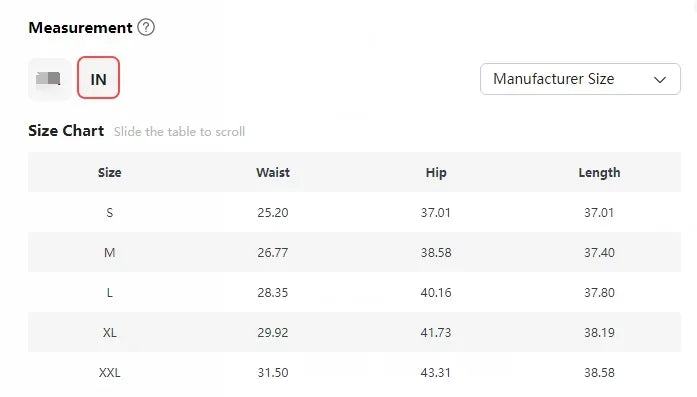Click the Size column header
This screenshot has width=697, height=397.
click(x=109, y=172)
